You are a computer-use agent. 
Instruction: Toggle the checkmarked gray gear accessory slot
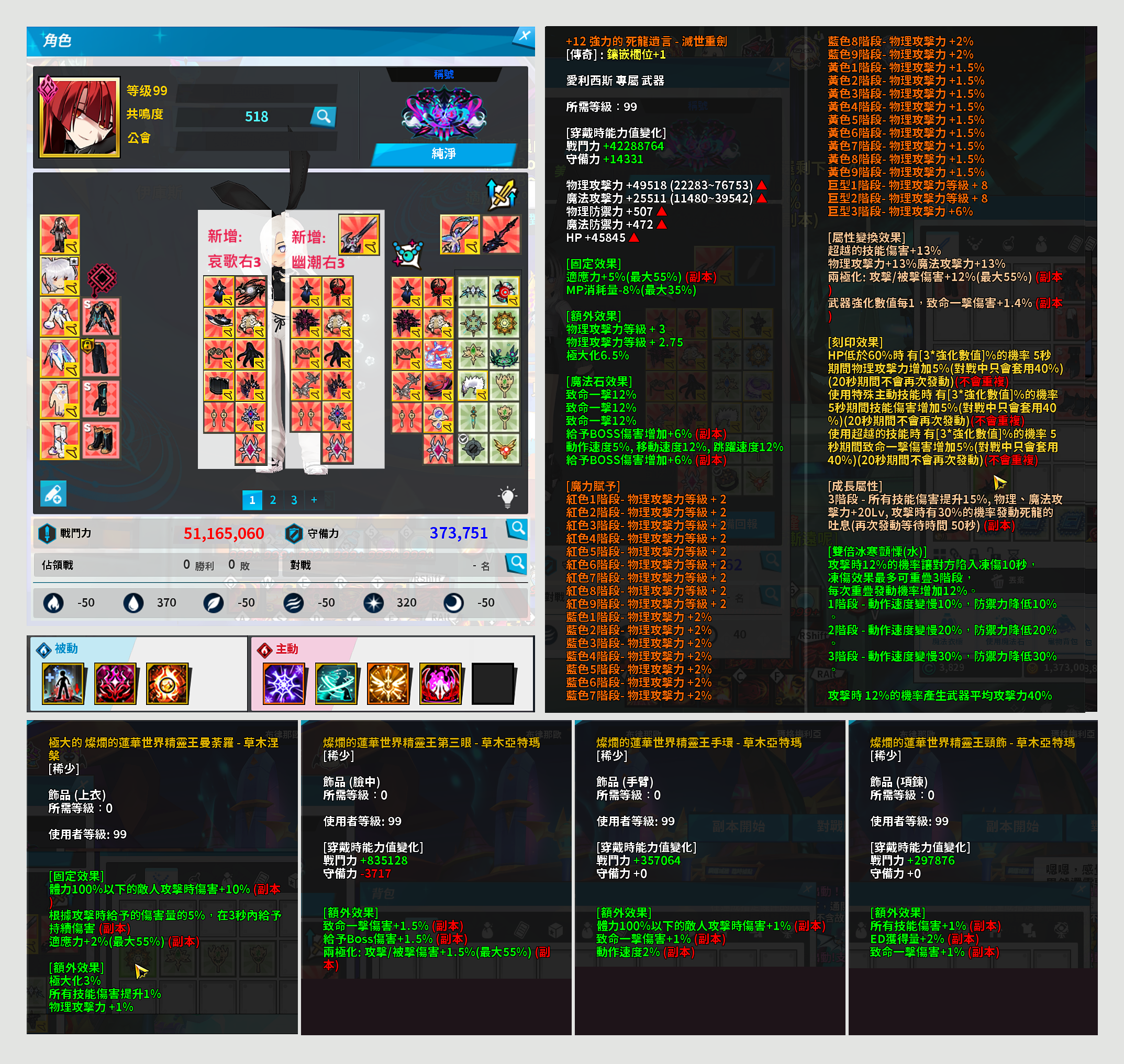tap(473, 449)
